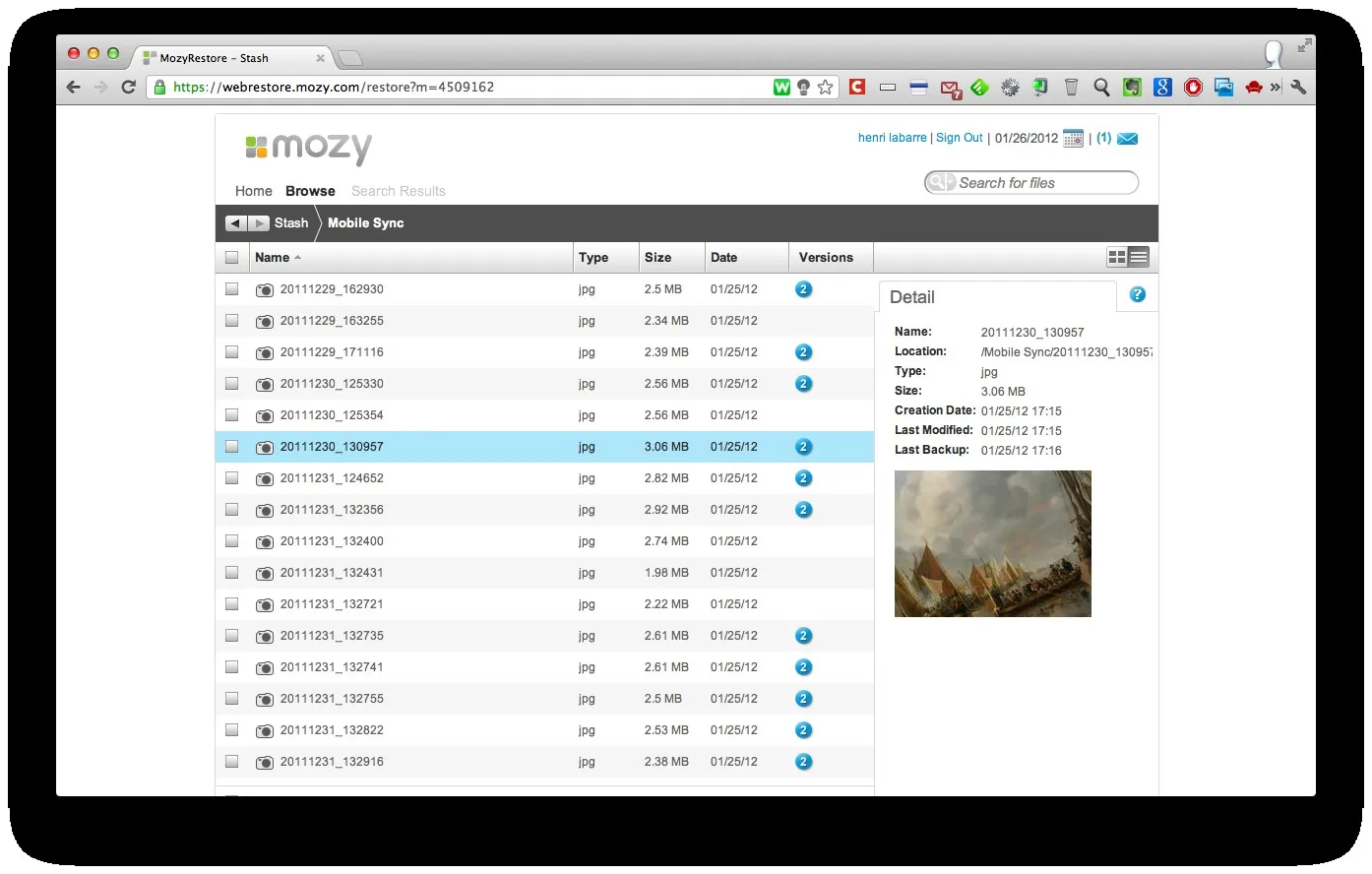Open versions badge for 20111231_132916

click(x=803, y=762)
